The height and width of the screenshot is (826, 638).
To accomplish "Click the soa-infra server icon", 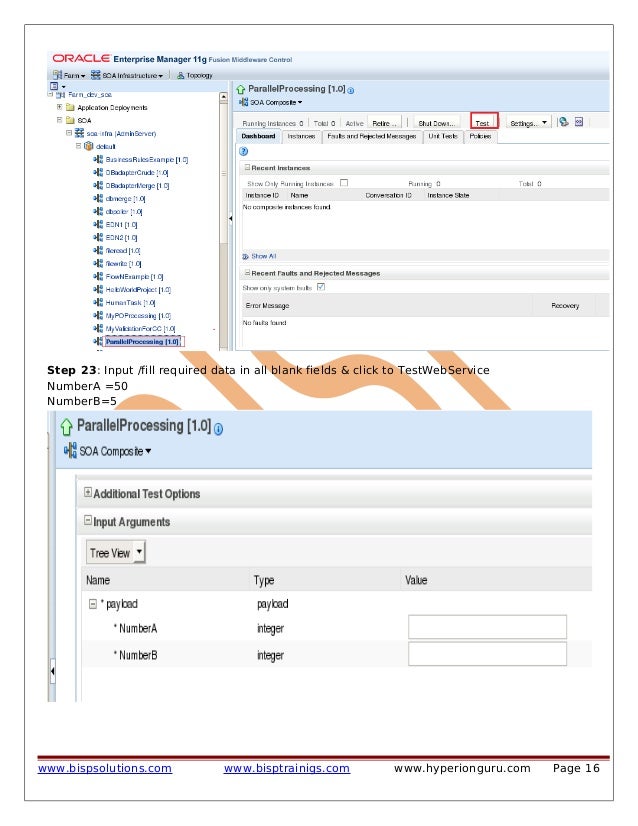I will (80, 133).
